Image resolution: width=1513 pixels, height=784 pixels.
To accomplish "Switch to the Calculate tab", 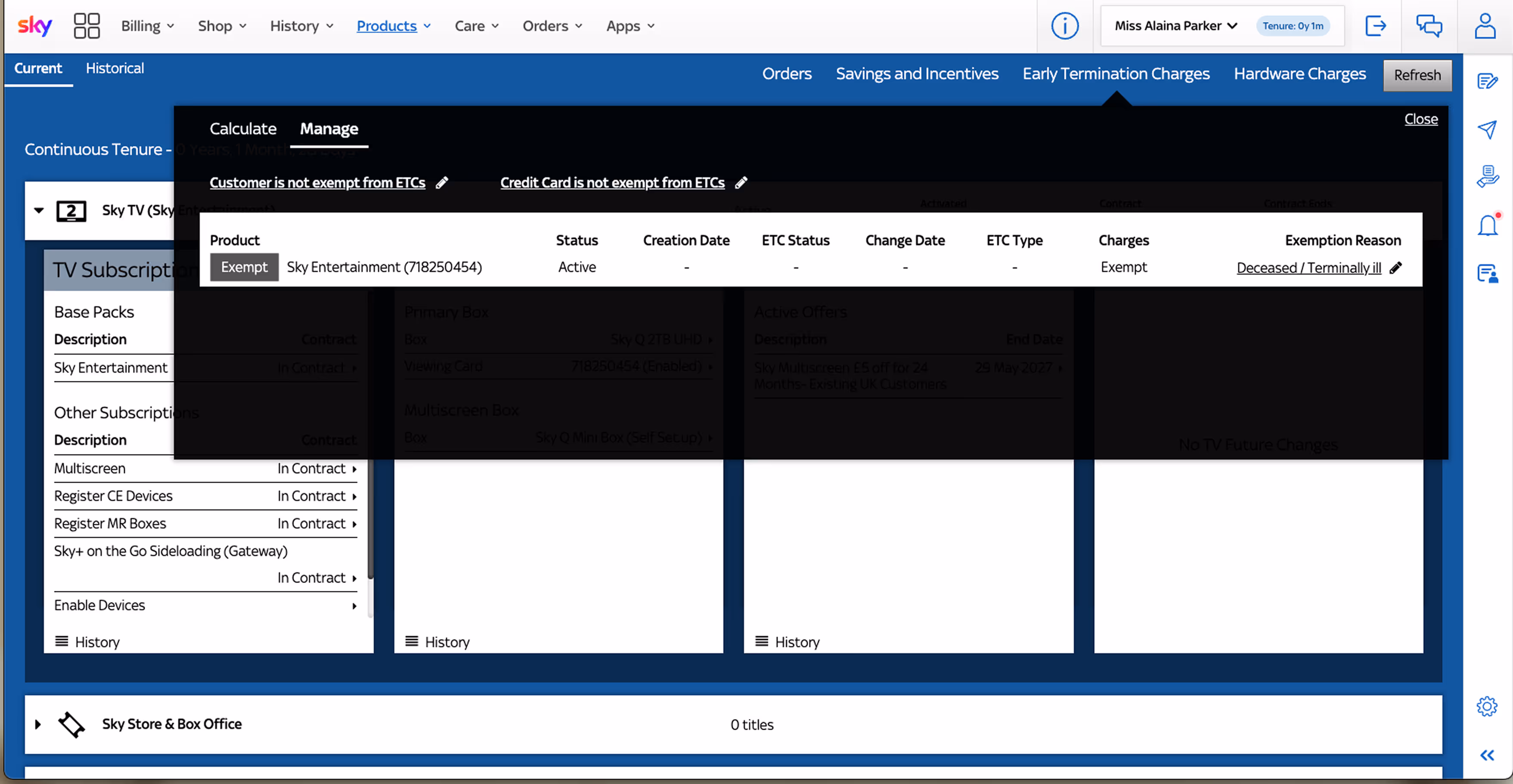I will click(242, 129).
